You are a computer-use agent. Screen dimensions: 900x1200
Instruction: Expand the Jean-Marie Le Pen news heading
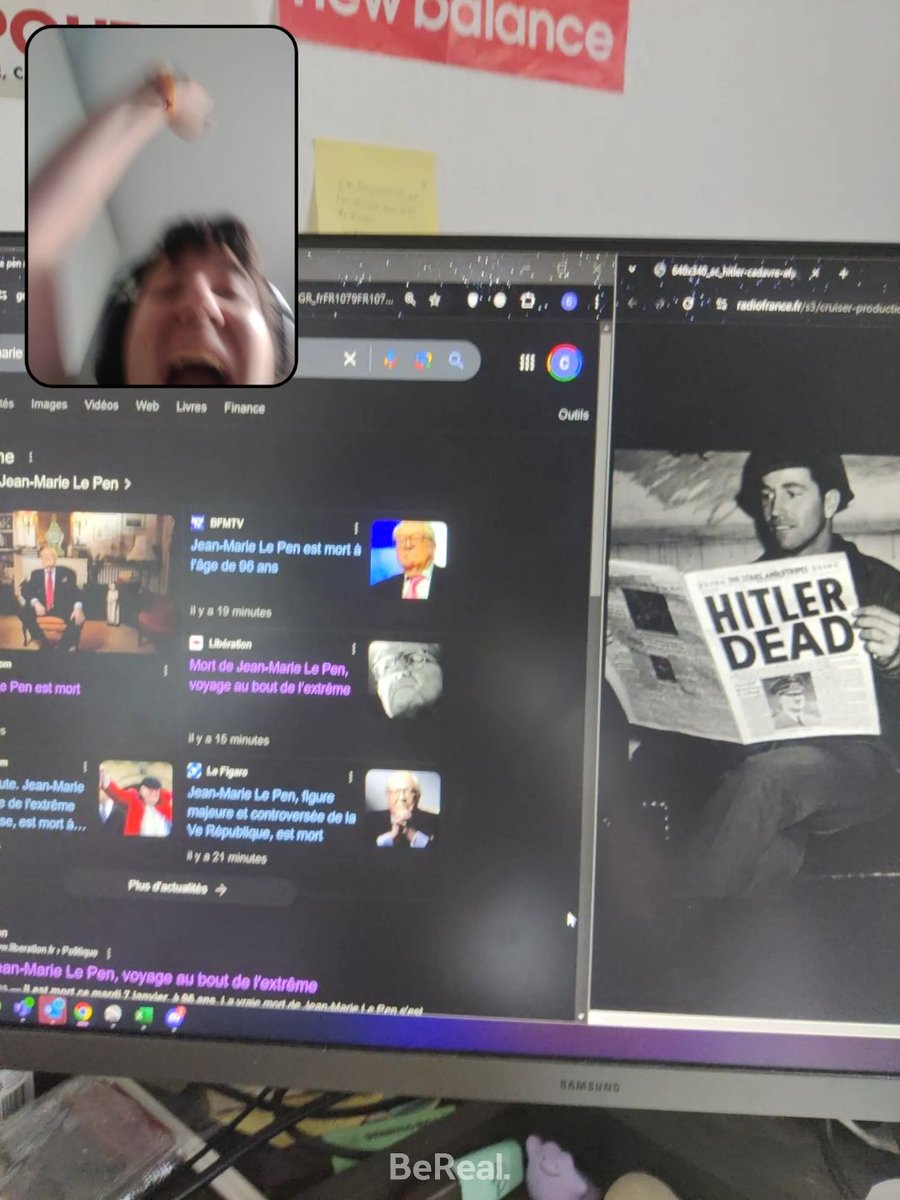(65, 483)
